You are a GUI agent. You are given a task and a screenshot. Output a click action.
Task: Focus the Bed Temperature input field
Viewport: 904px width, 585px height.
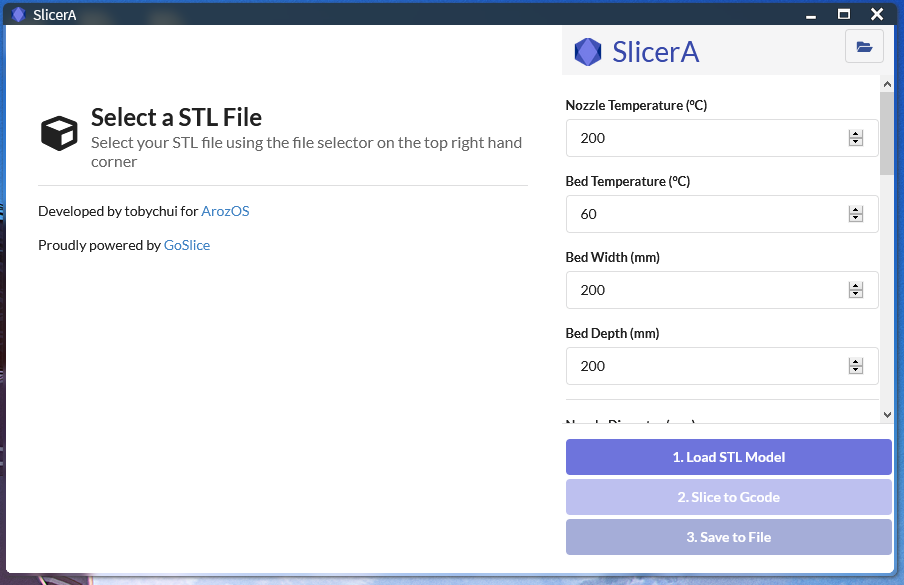722,214
